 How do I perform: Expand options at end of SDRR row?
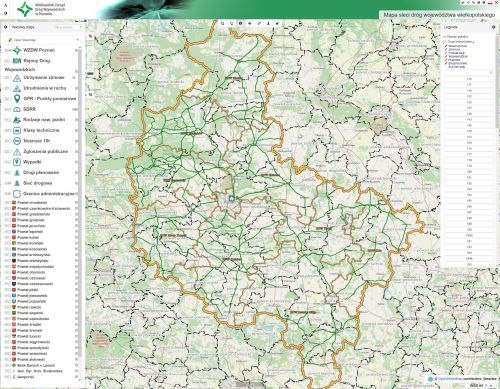coord(76,109)
